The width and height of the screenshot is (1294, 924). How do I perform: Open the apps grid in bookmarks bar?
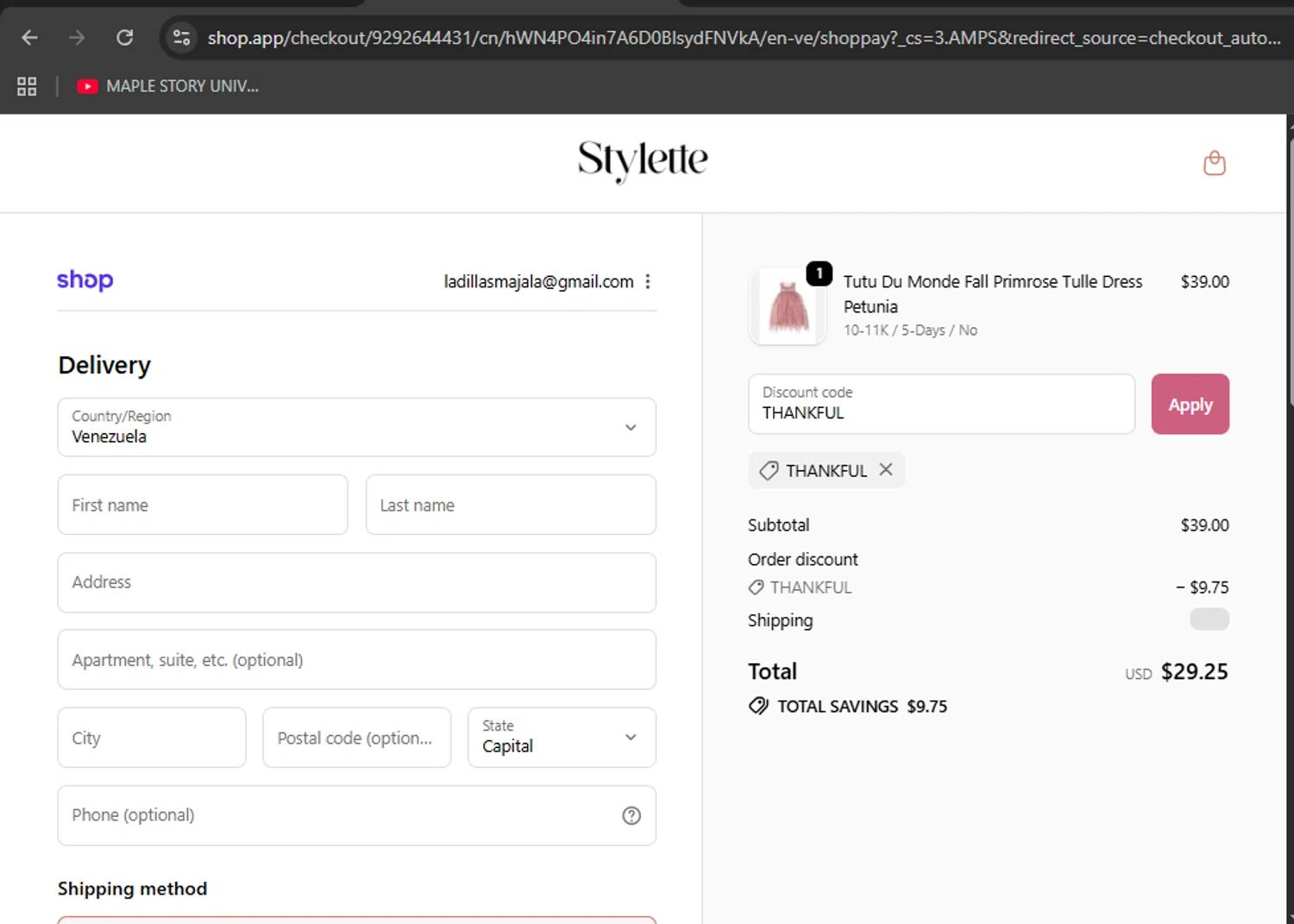(27, 86)
